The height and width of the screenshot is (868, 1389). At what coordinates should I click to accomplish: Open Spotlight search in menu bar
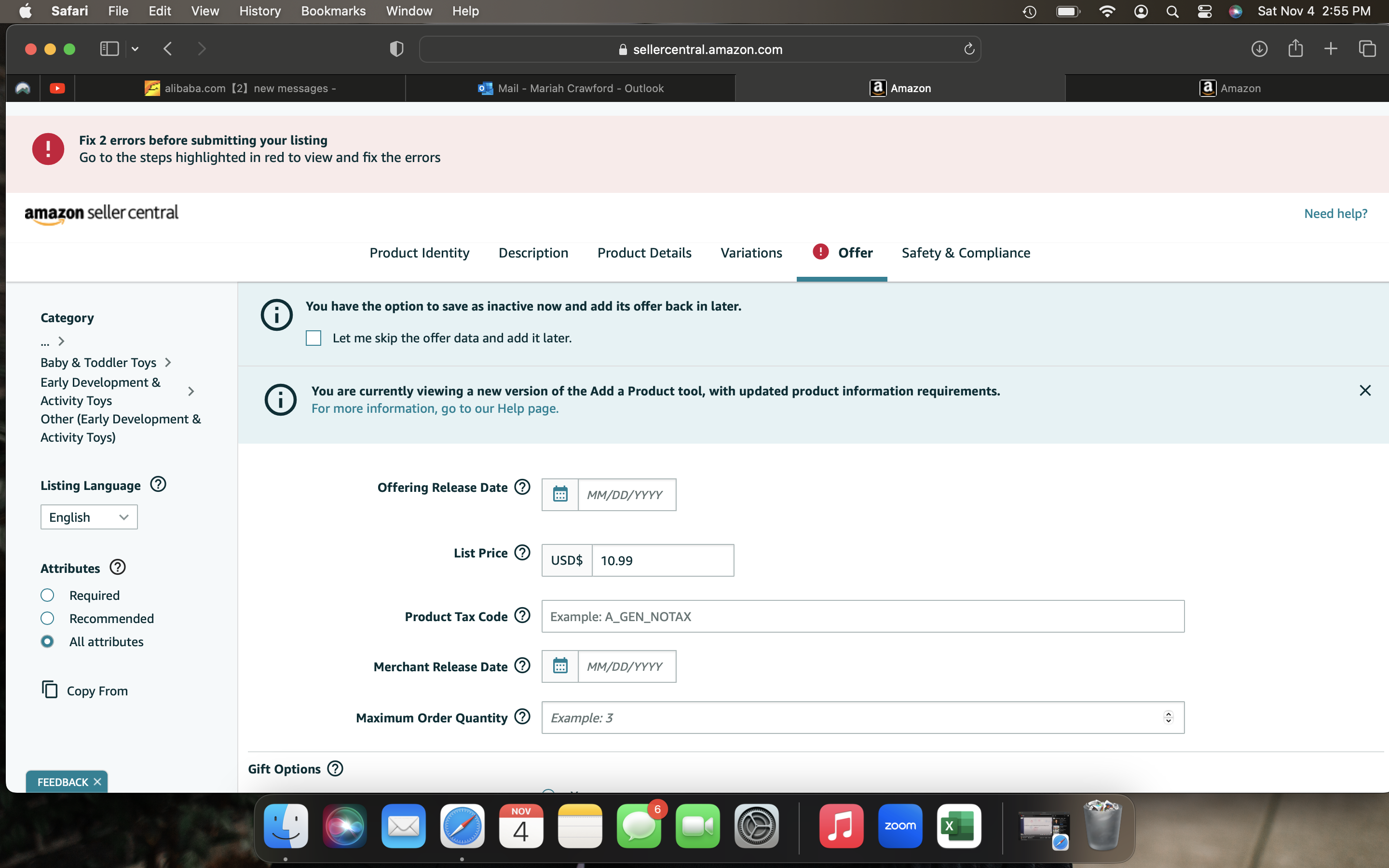point(1172,12)
